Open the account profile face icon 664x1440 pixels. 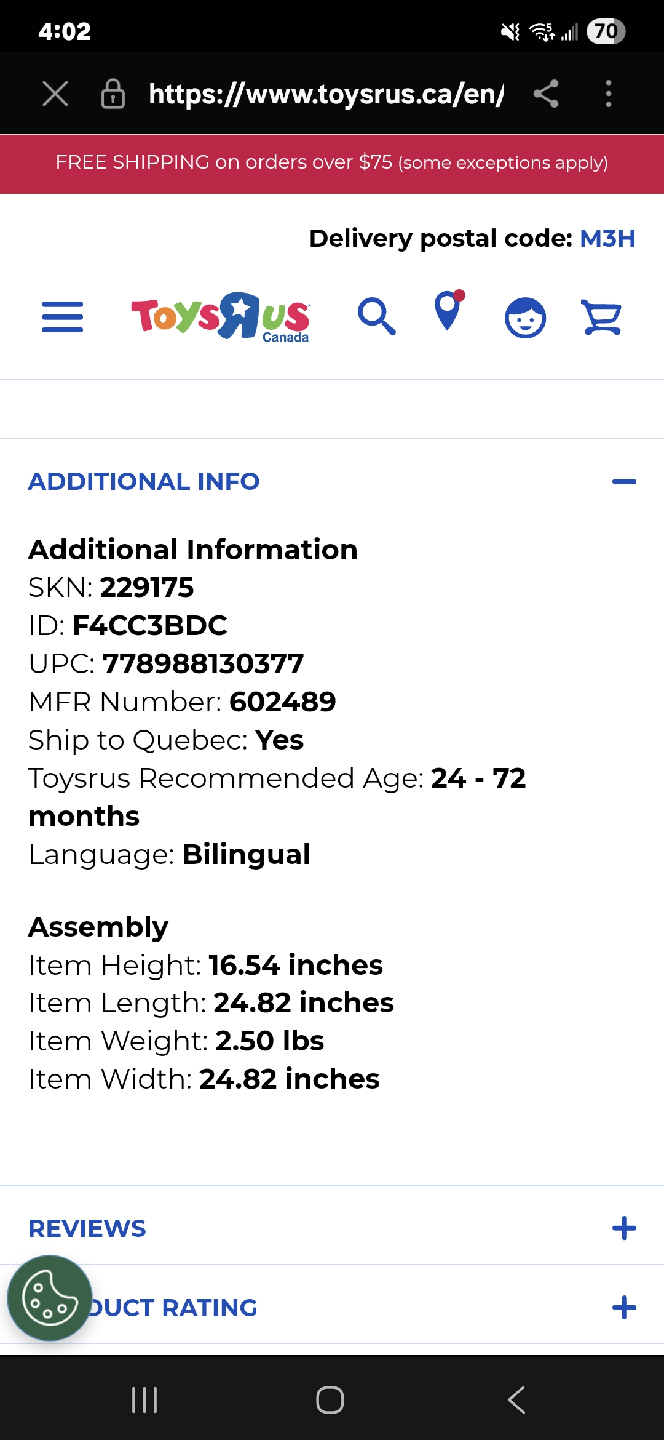[x=525, y=318]
